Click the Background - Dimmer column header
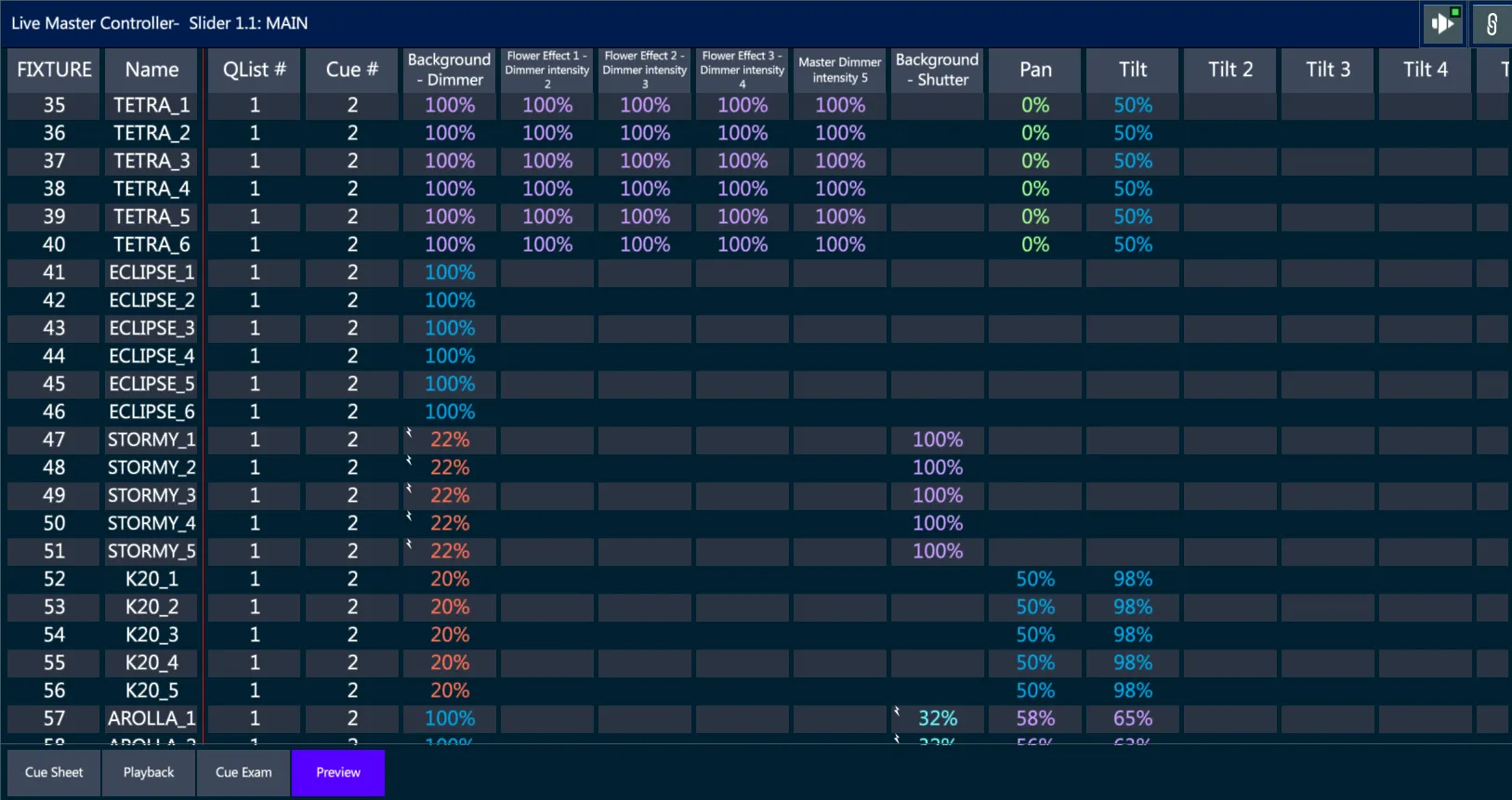Screen dimensions: 1512x800 coord(450,70)
